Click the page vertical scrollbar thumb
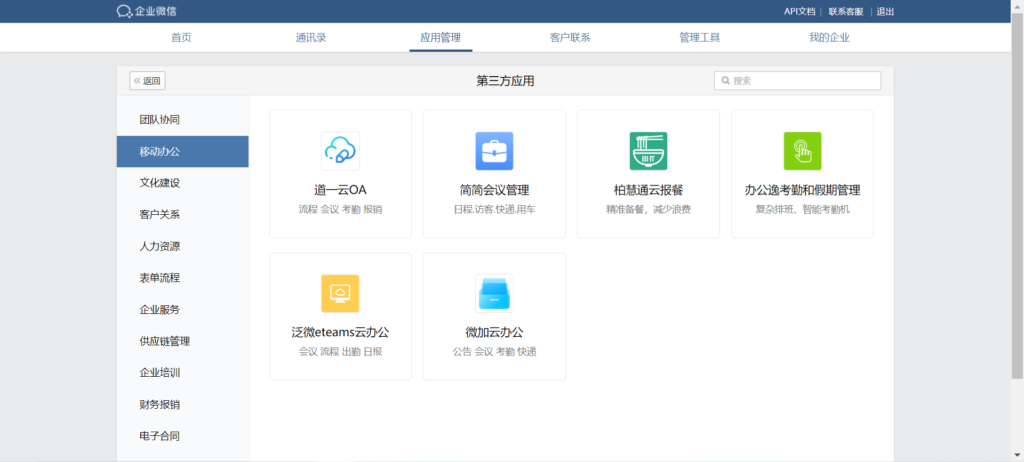This screenshot has height=462, width=1024. (x=1017, y=195)
